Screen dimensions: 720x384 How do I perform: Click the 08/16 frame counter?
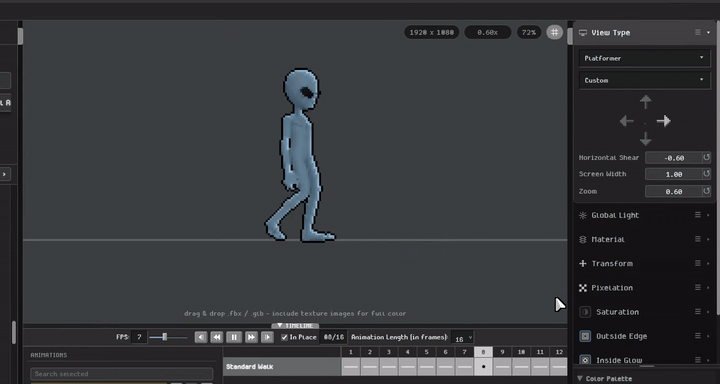(x=334, y=337)
